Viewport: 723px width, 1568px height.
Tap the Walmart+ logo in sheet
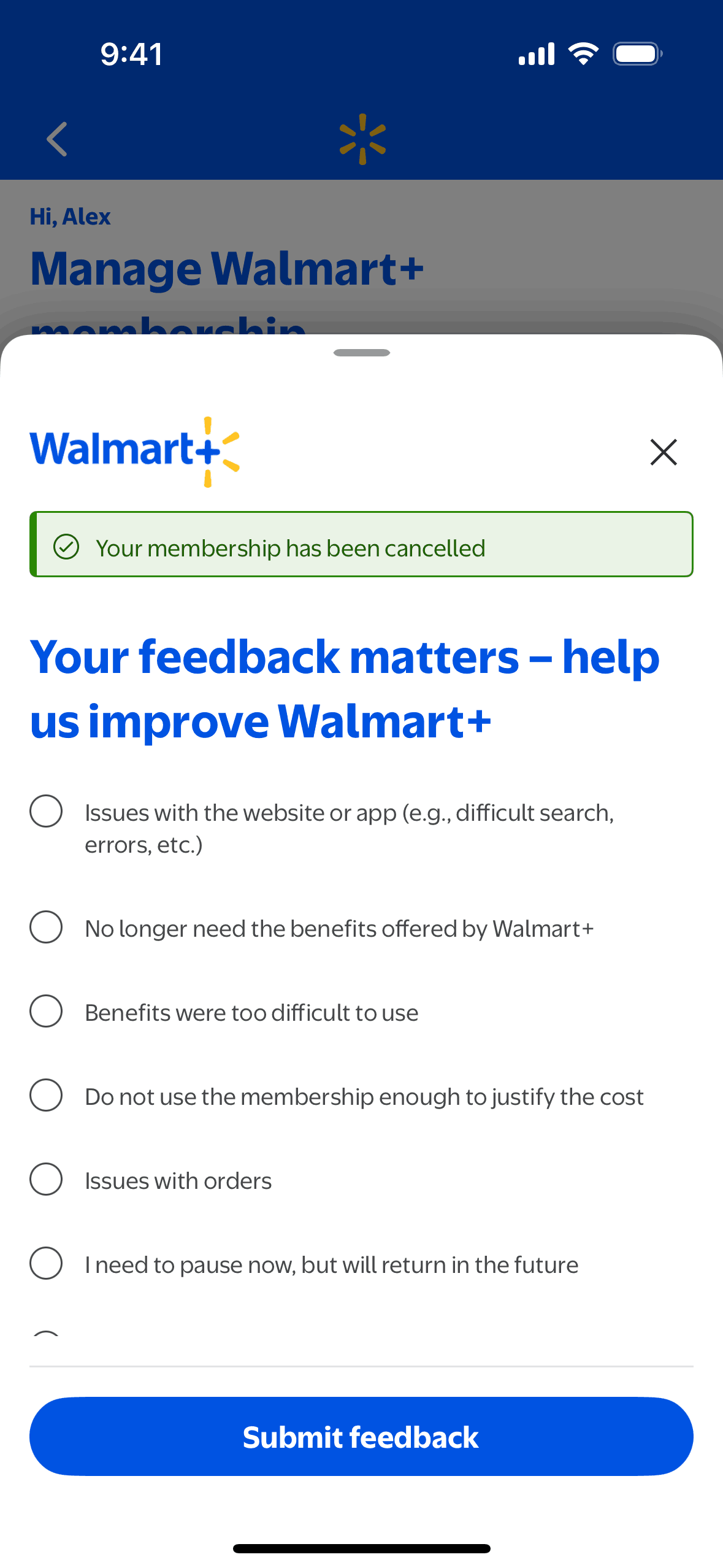[134, 451]
